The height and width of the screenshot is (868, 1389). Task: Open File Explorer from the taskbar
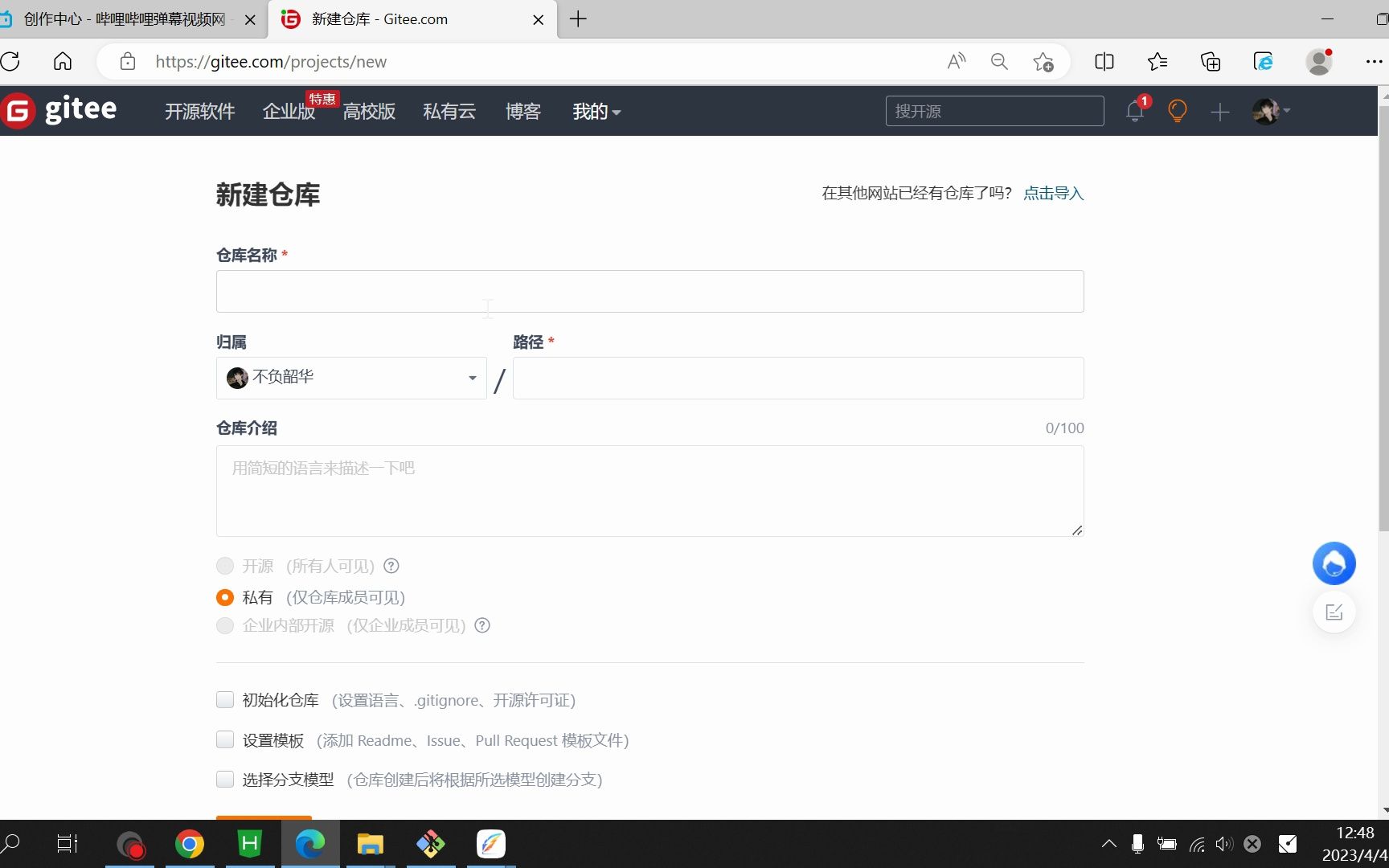point(370,844)
